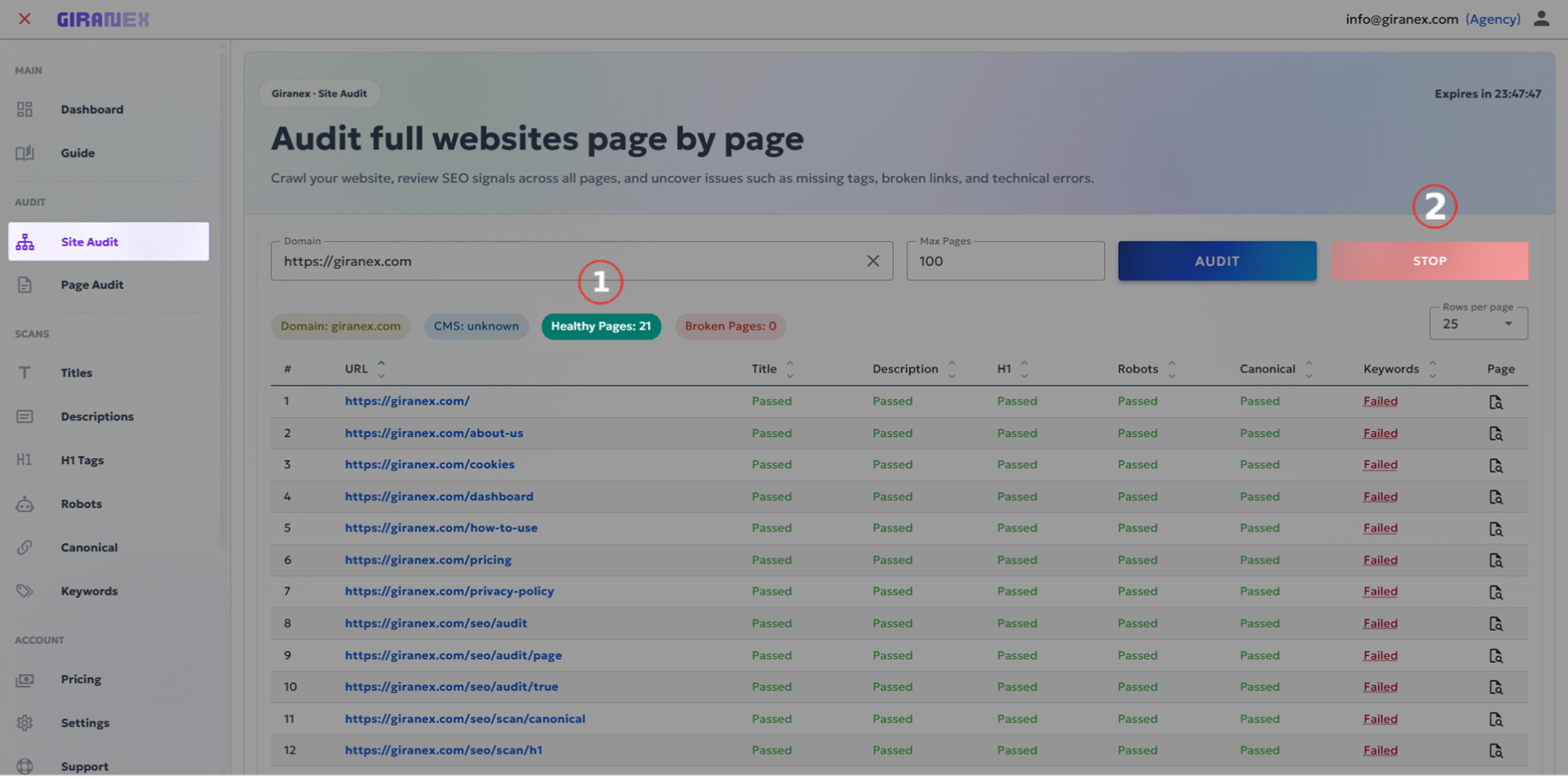The height and width of the screenshot is (779, 1568).
Task: Open the Titles scan
Action: pyautogui.click(x=108, y=373)
